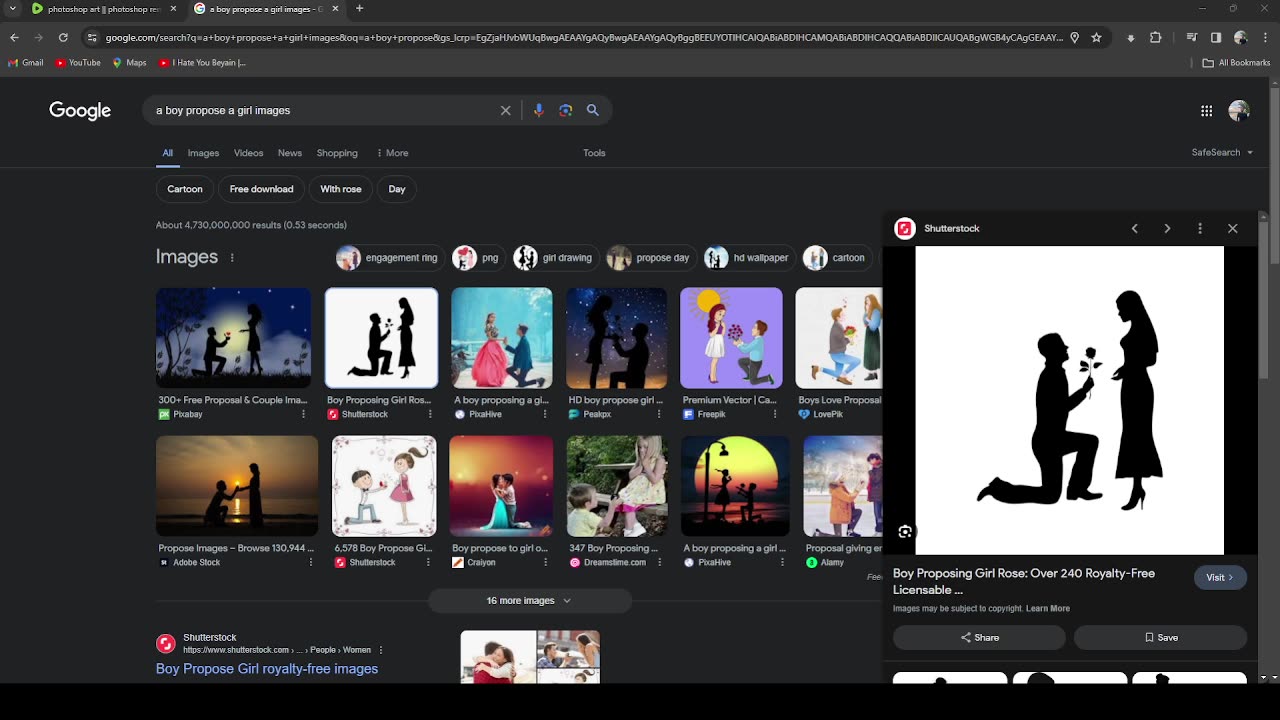This screenshot has height=720, width=1280.
Task: Open options for Adobe Stock image result
Action: pyautogui.click(x=310, y=563)
